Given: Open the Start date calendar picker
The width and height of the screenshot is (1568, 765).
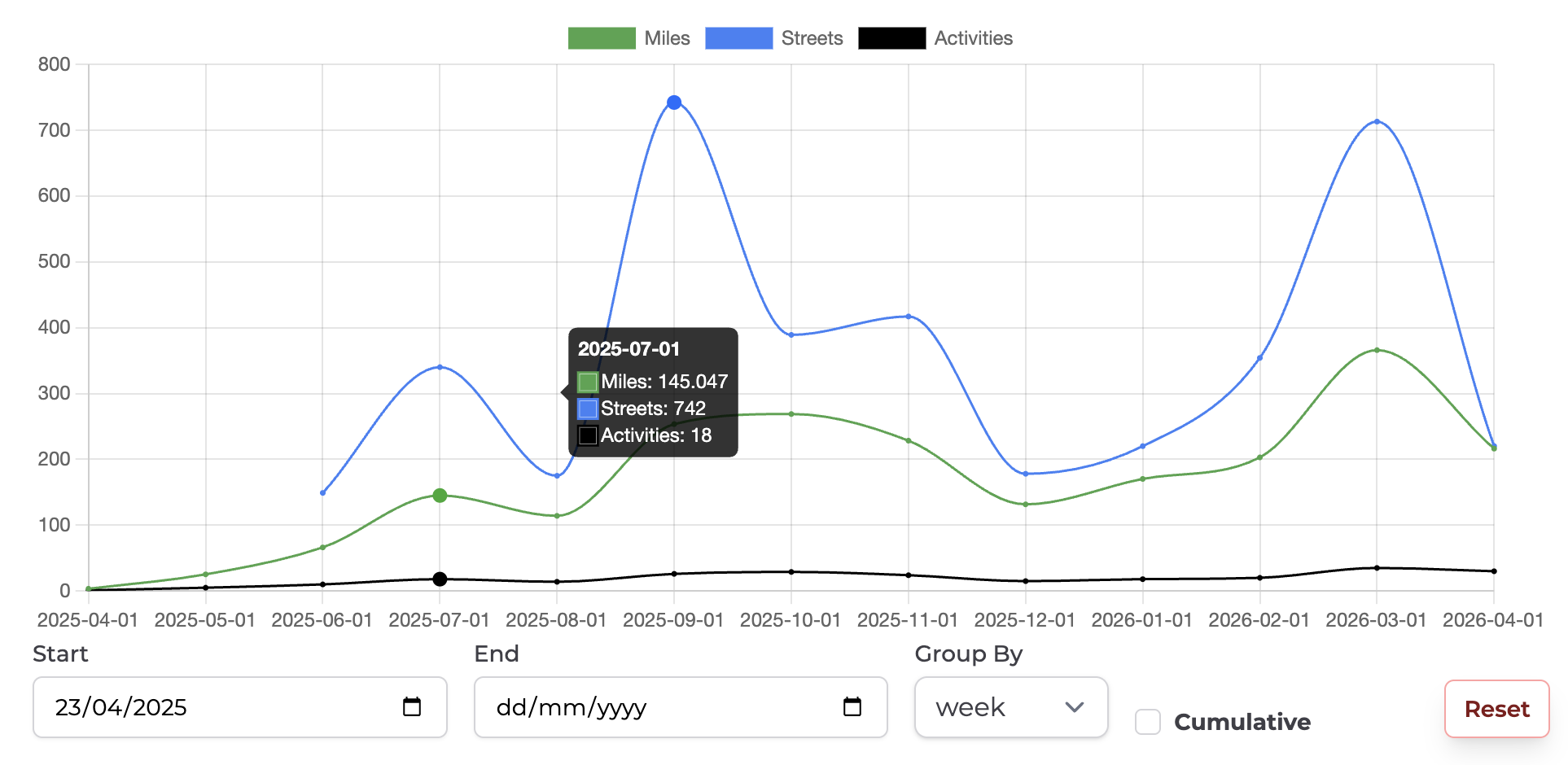Looking at the screenshot, I should pos(411,707).
